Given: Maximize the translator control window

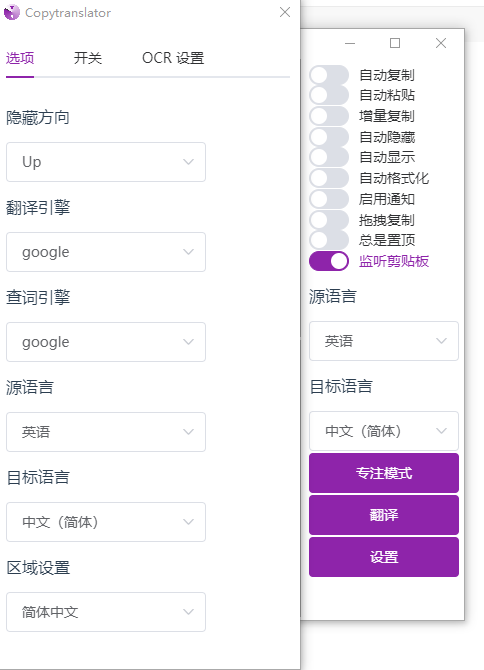Looking at the screenshot, I should [395, 43].
